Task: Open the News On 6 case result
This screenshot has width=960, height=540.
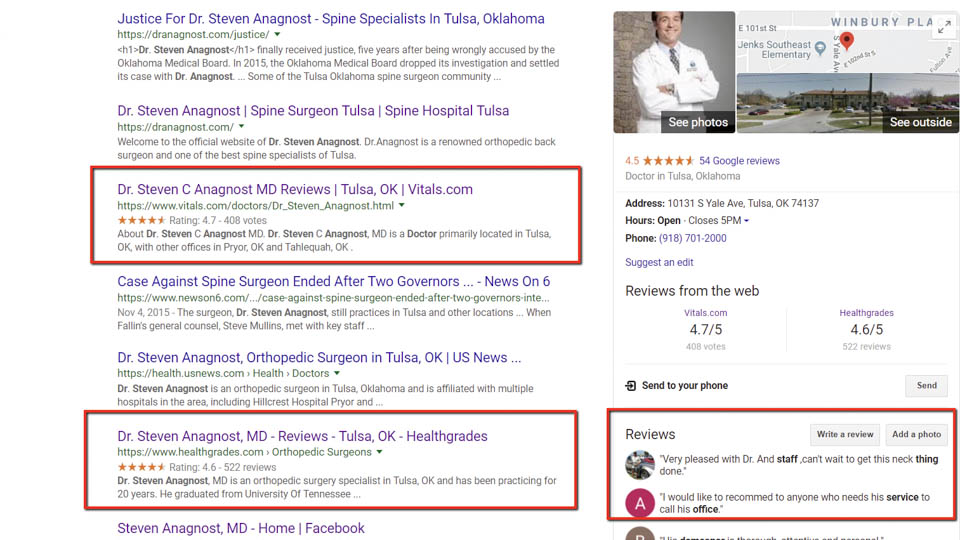Action: pos(334,282)
